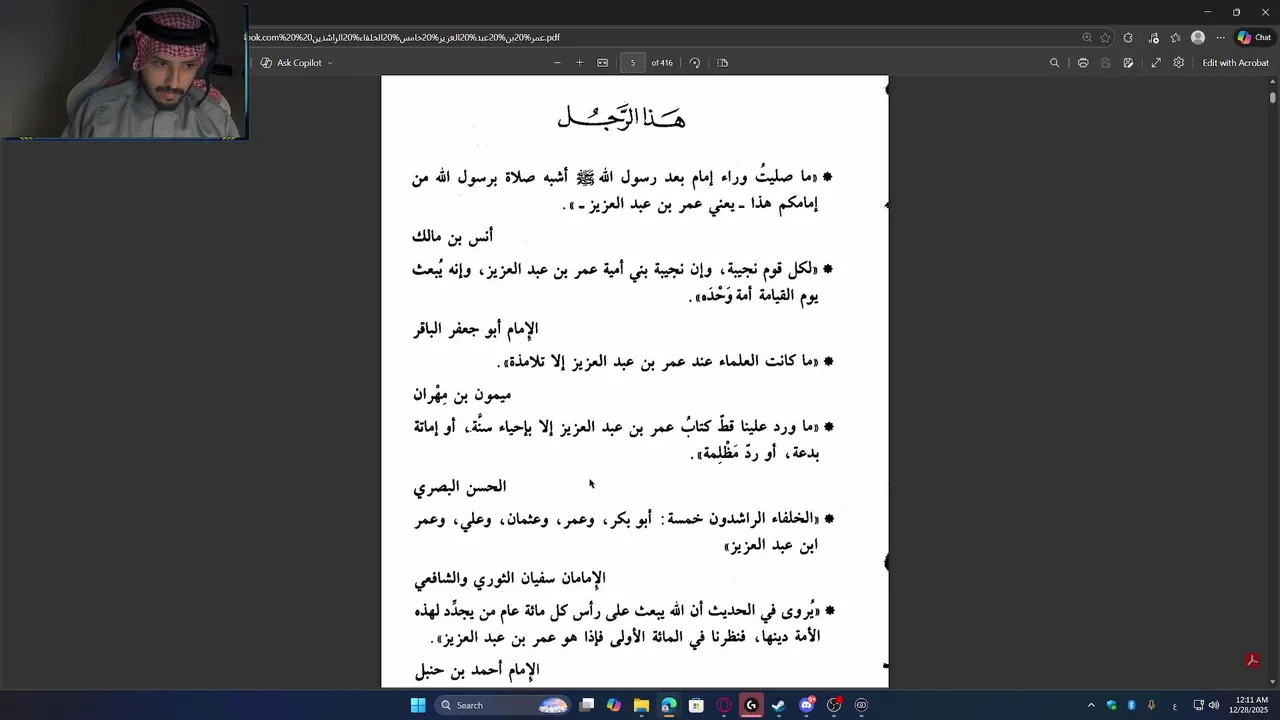
Task: Open PDF viewer settings gear
Action: pos(1179,63)
